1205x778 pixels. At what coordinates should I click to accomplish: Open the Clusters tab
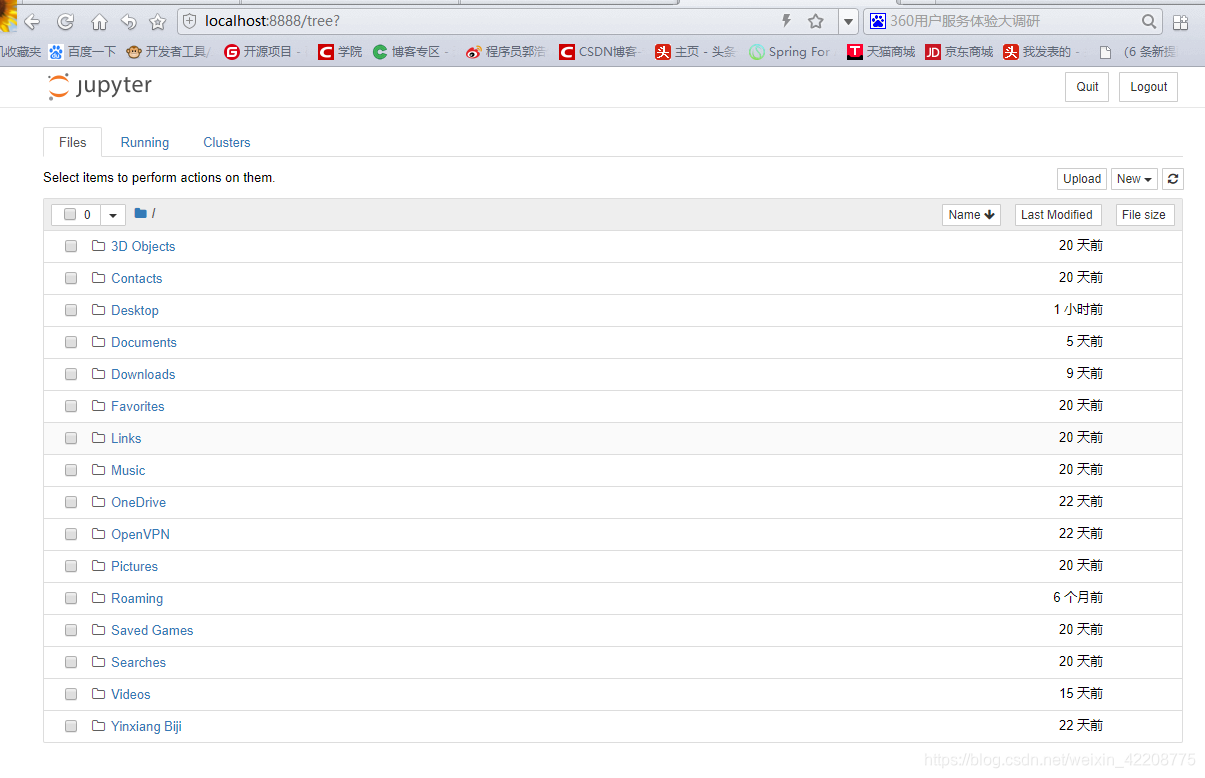[x=227, y=142]
